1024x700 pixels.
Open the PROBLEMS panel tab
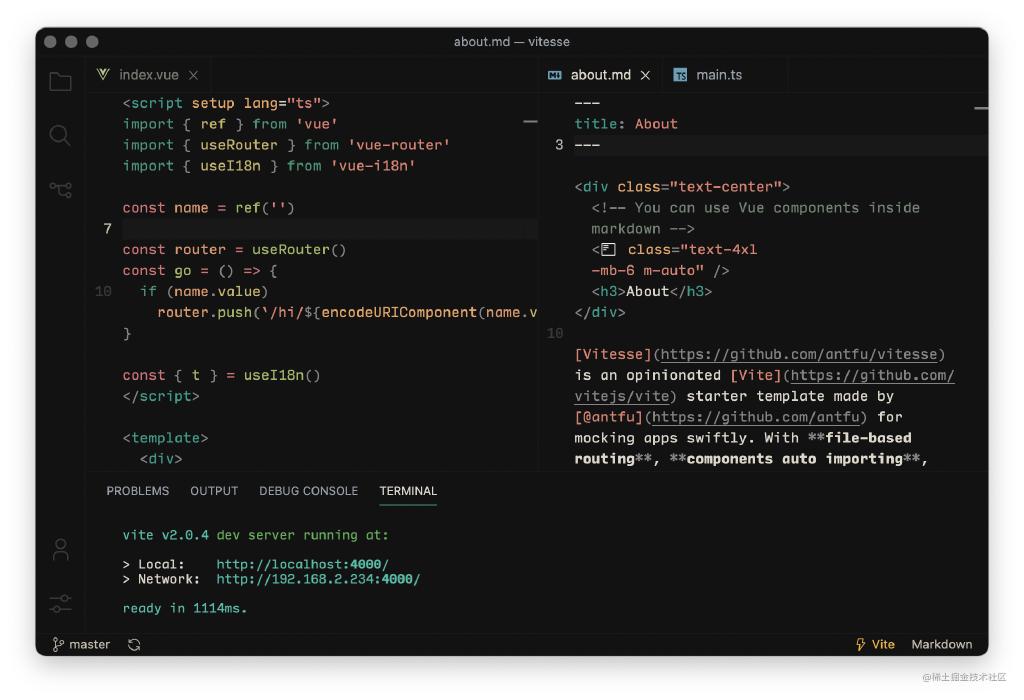click(138, 491)
